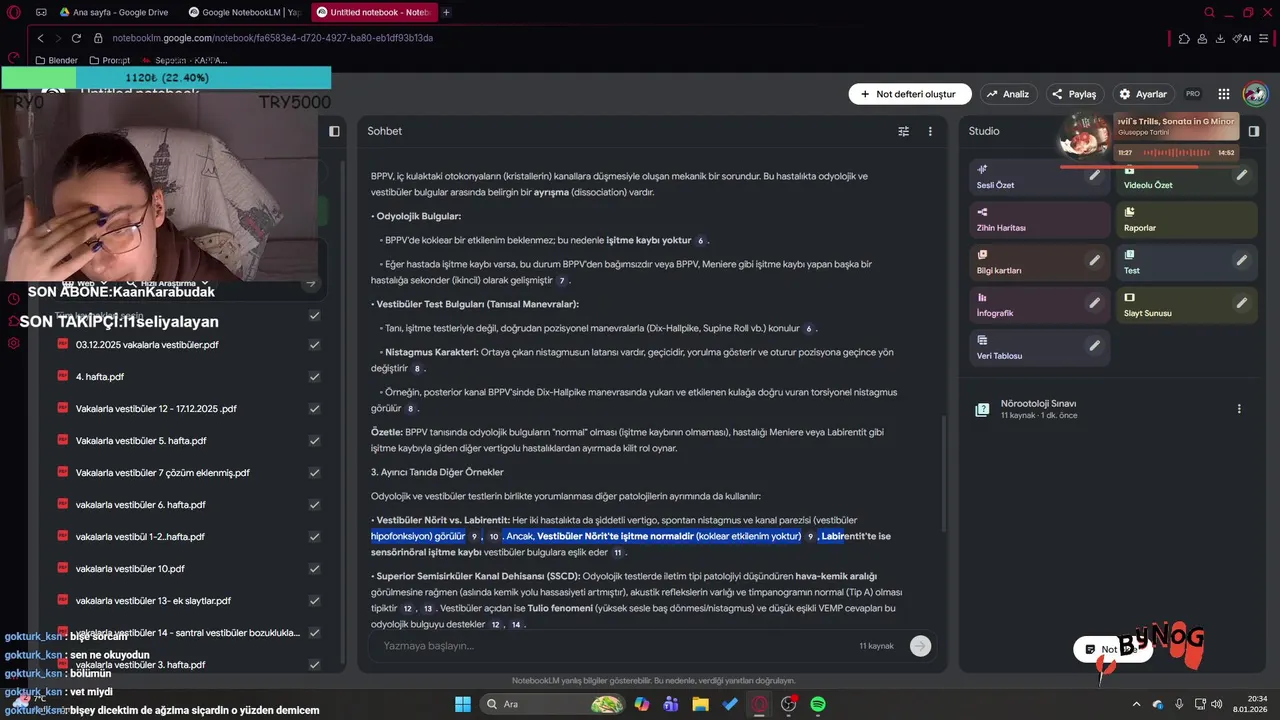Open Google apps grid
The image size is (1280, 720).
(1224, 94)
